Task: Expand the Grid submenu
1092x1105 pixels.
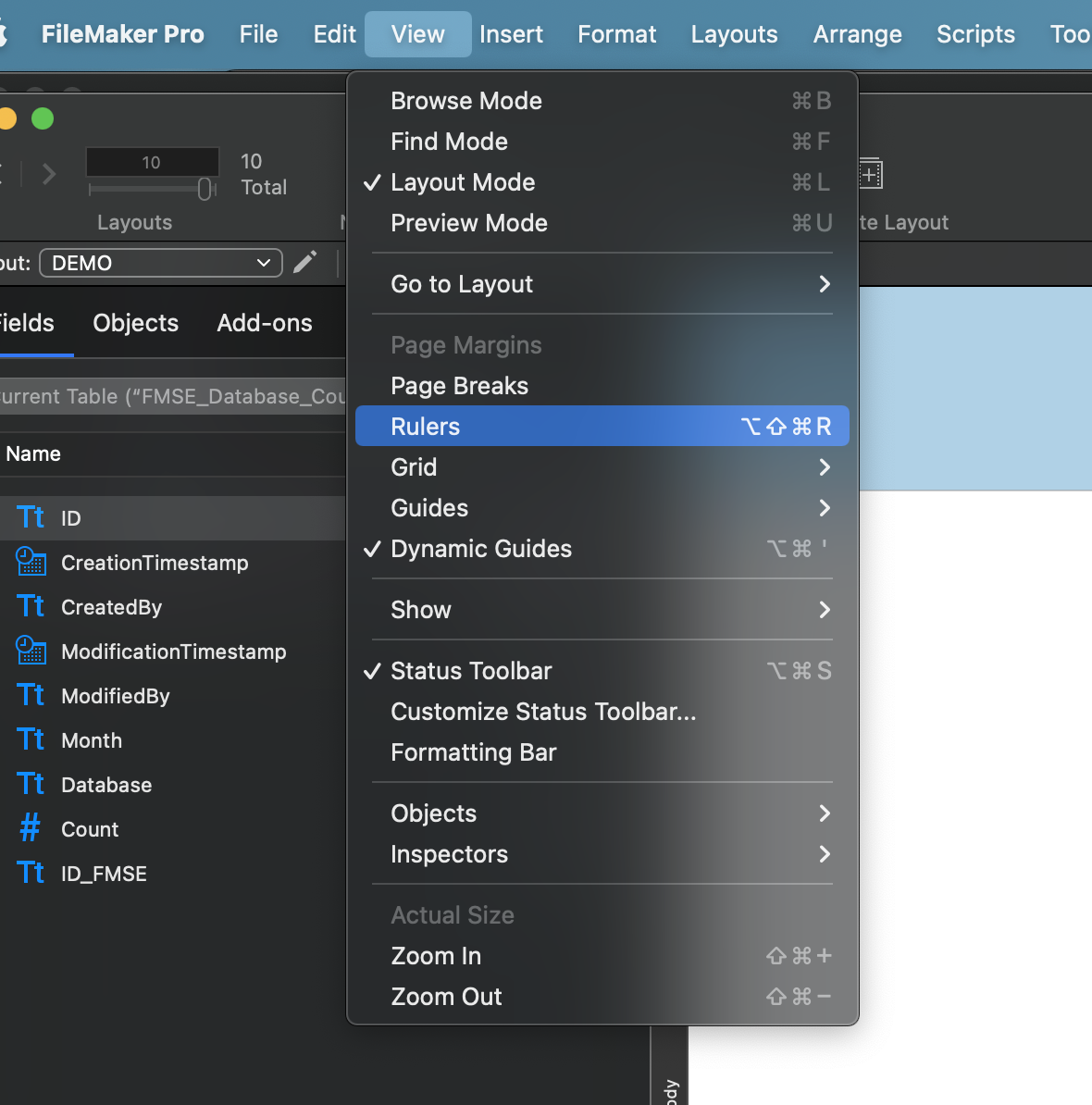Action: [x=602, y=467]
